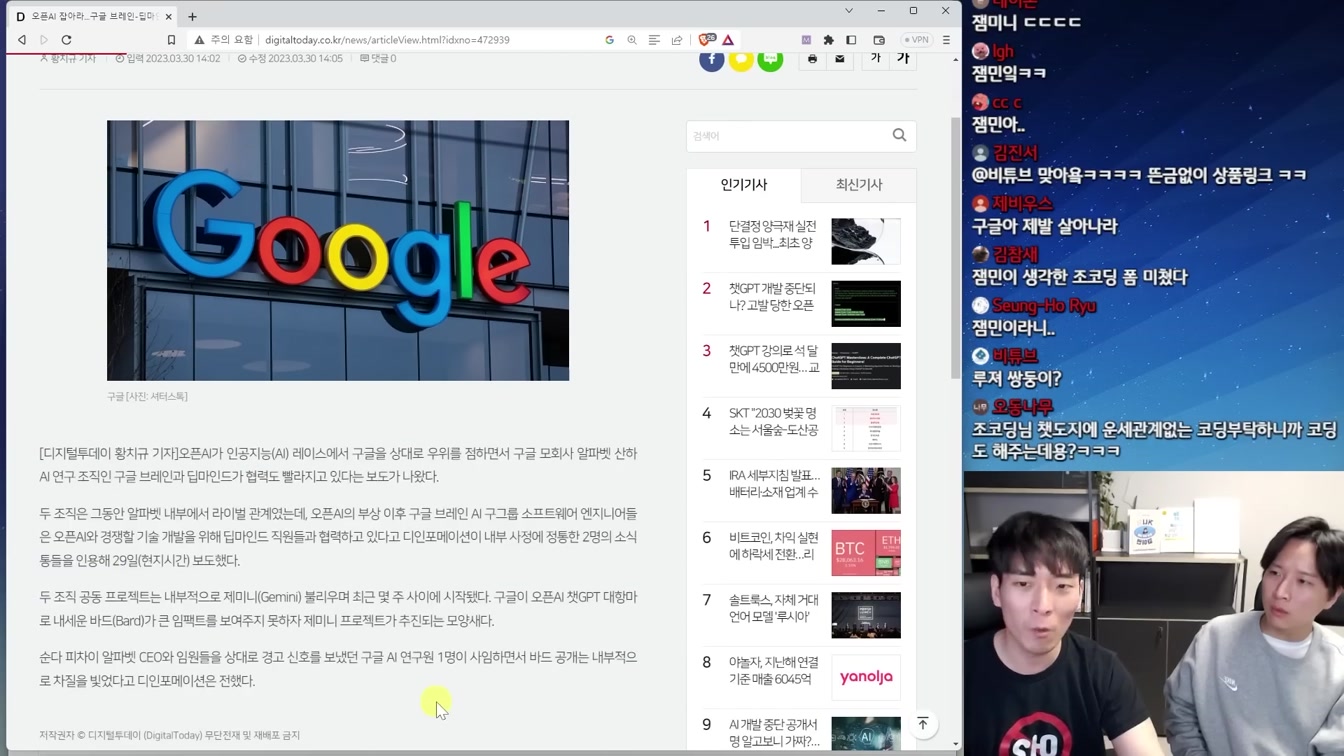Share the article on Facebook
Viewport: 1344px width, 756px height.
click(711, 60)
